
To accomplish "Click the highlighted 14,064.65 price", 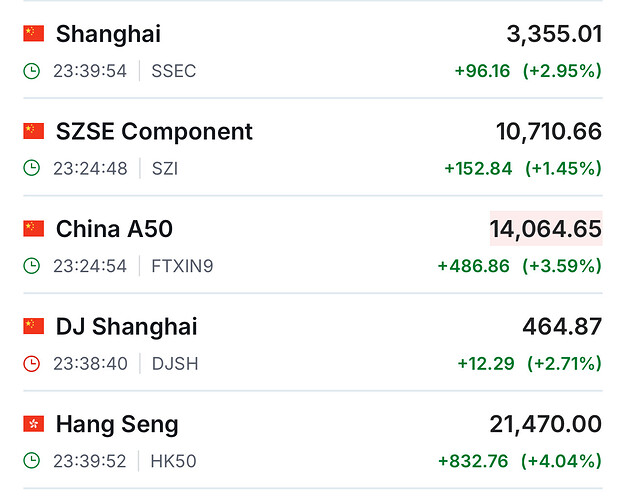I will click(545, 229).
